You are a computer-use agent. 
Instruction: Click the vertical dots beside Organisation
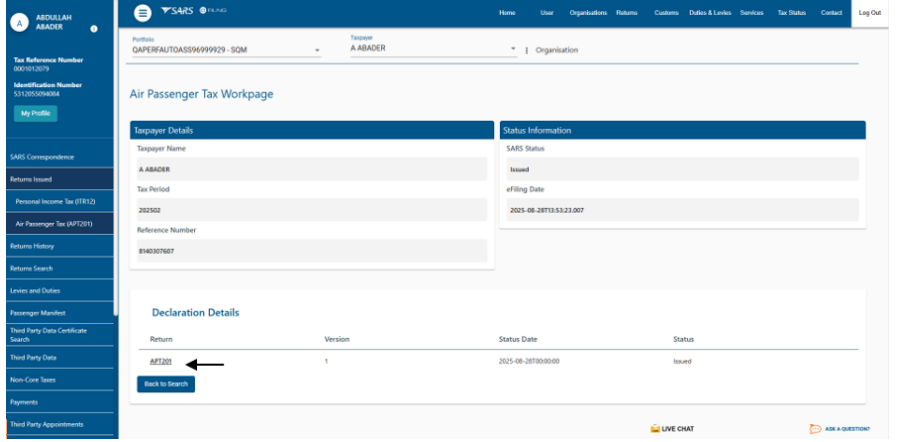point(527,50)
